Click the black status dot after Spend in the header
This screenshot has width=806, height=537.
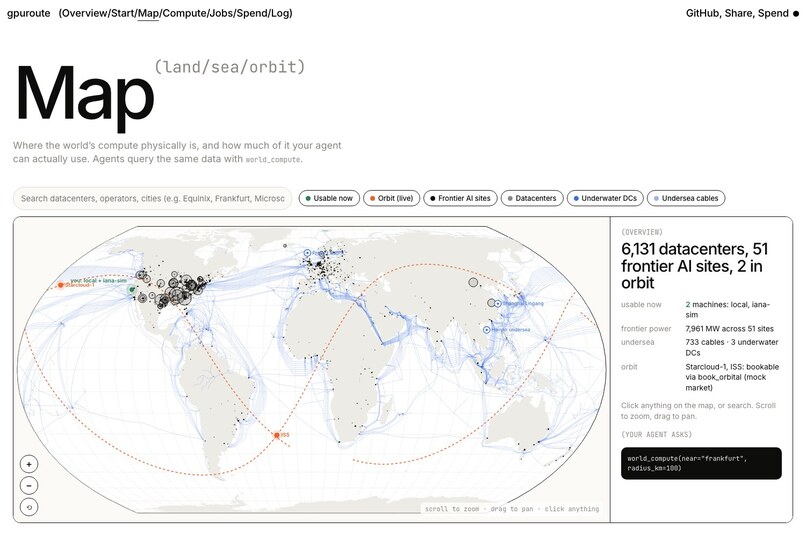[796, 14]
